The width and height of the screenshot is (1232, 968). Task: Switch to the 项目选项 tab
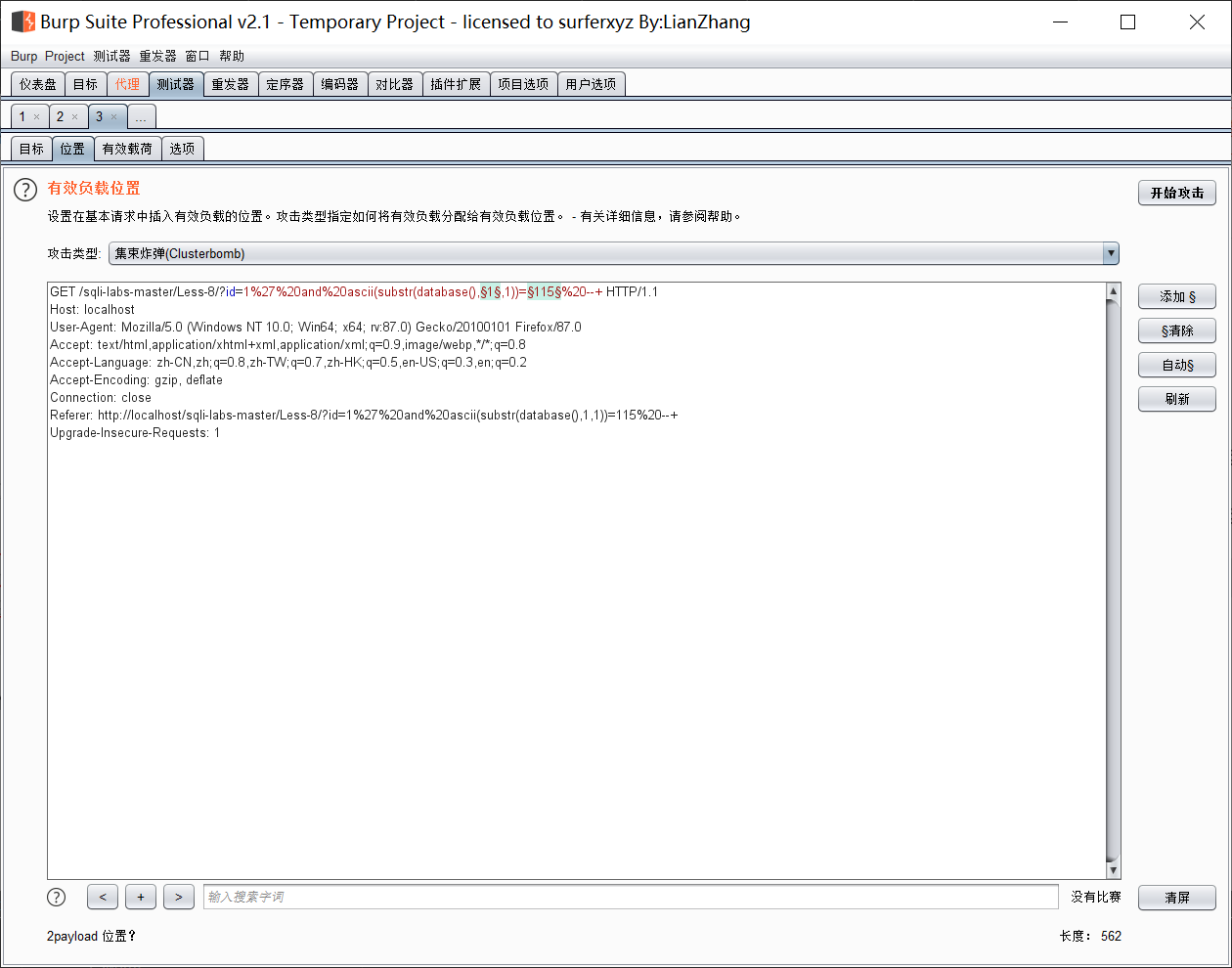click(523, 84)
